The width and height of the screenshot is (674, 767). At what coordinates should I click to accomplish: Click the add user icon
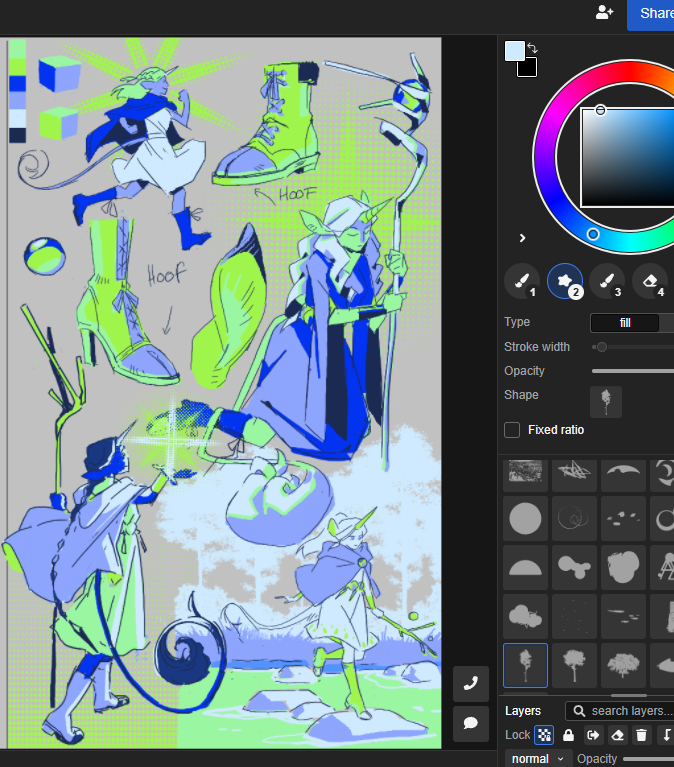click(604, 13)
